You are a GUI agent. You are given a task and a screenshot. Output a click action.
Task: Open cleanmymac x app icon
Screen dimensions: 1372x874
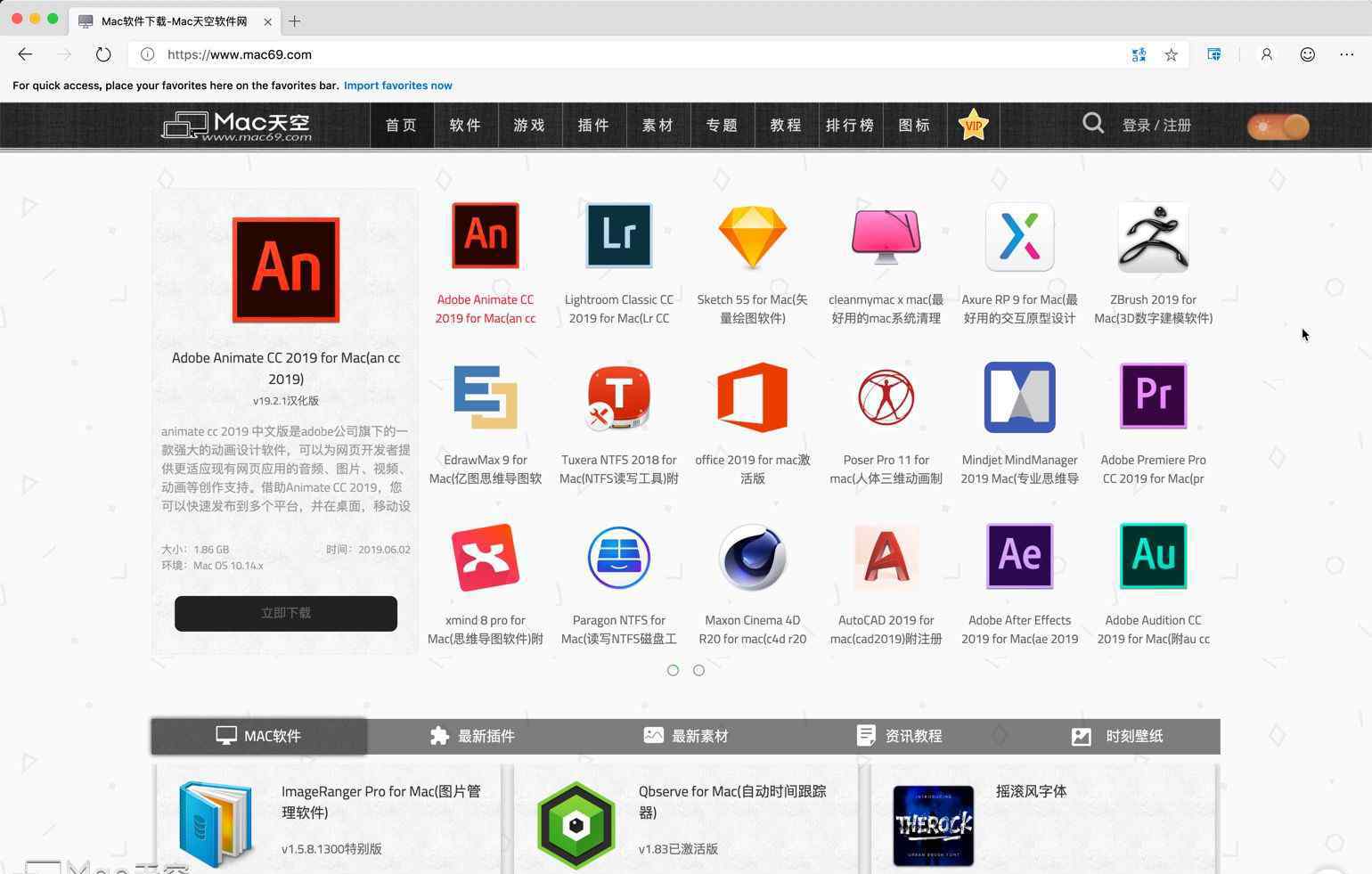coord(886,236)
